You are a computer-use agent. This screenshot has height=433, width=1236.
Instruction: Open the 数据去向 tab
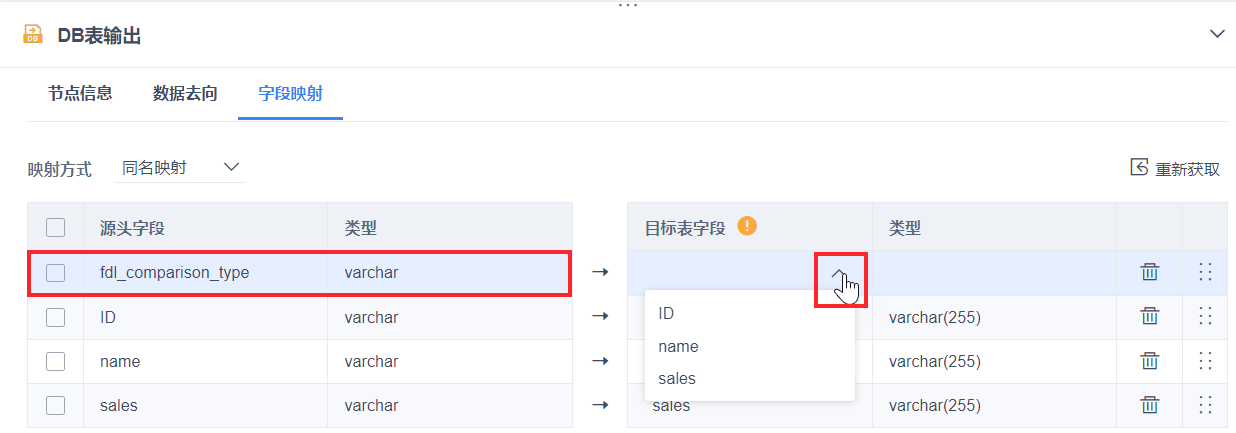click(185, 94)
